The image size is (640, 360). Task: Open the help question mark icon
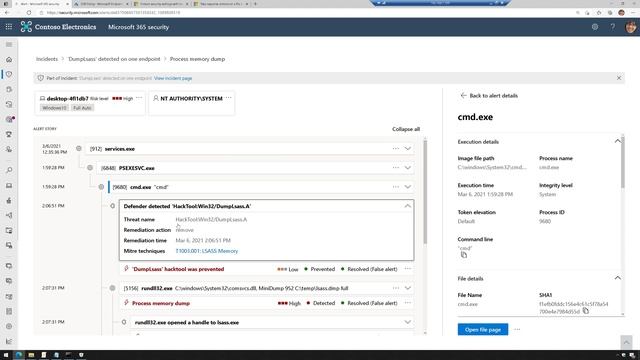tap(613, 27)
